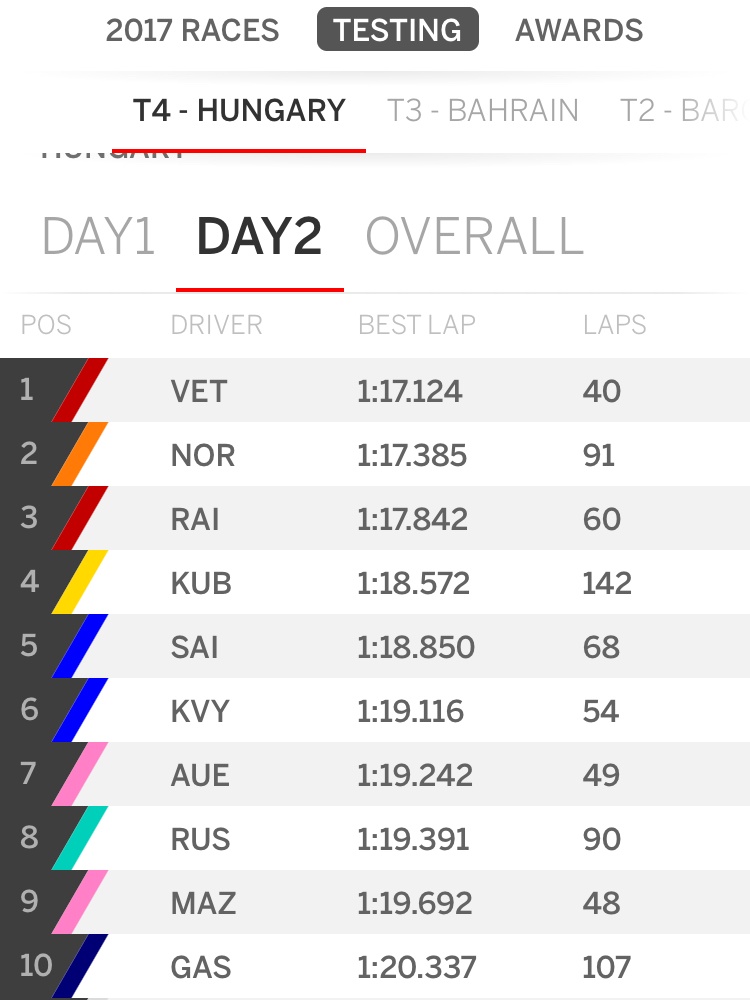The height and width of the screenshot is (1000, 750).
Task: Show Day1 testing results
Action: click(98, 237)
